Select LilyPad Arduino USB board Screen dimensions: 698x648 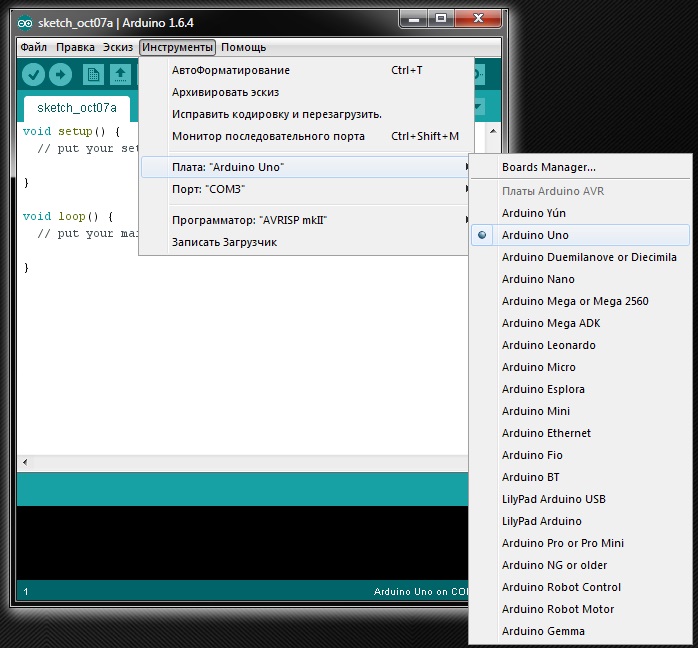(x=580, y=499)
